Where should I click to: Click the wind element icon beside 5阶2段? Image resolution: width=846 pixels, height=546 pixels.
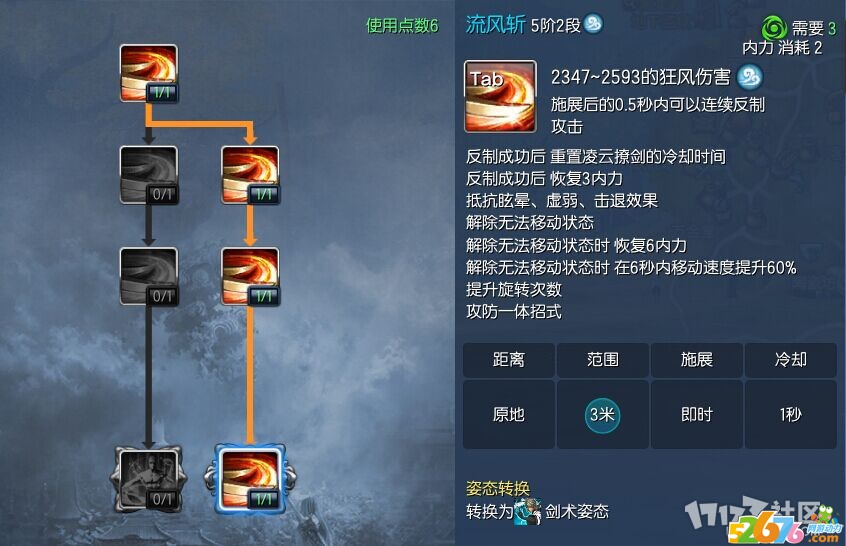(x=593, y=24)
